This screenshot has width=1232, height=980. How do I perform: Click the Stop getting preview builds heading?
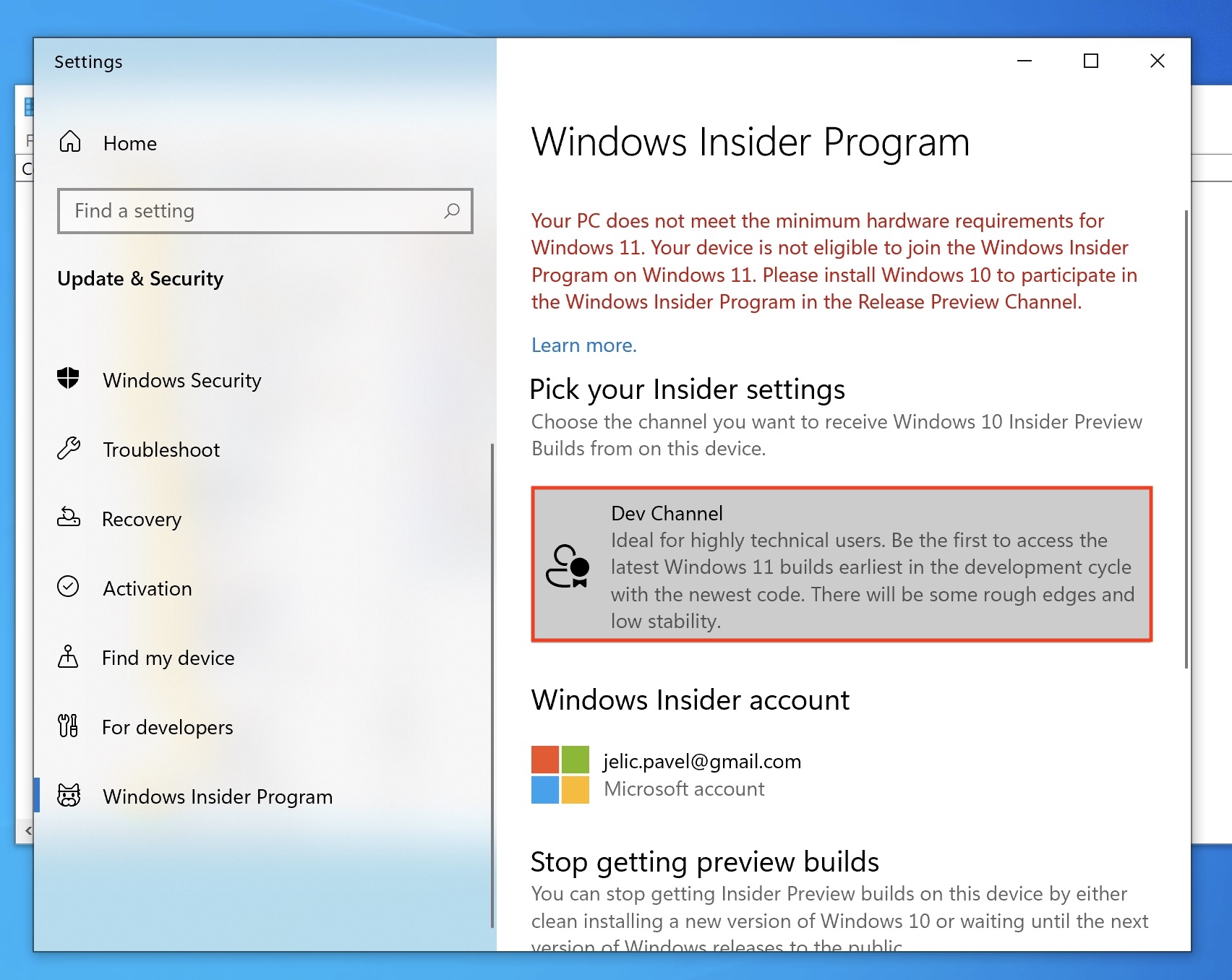tap(705, 861)
